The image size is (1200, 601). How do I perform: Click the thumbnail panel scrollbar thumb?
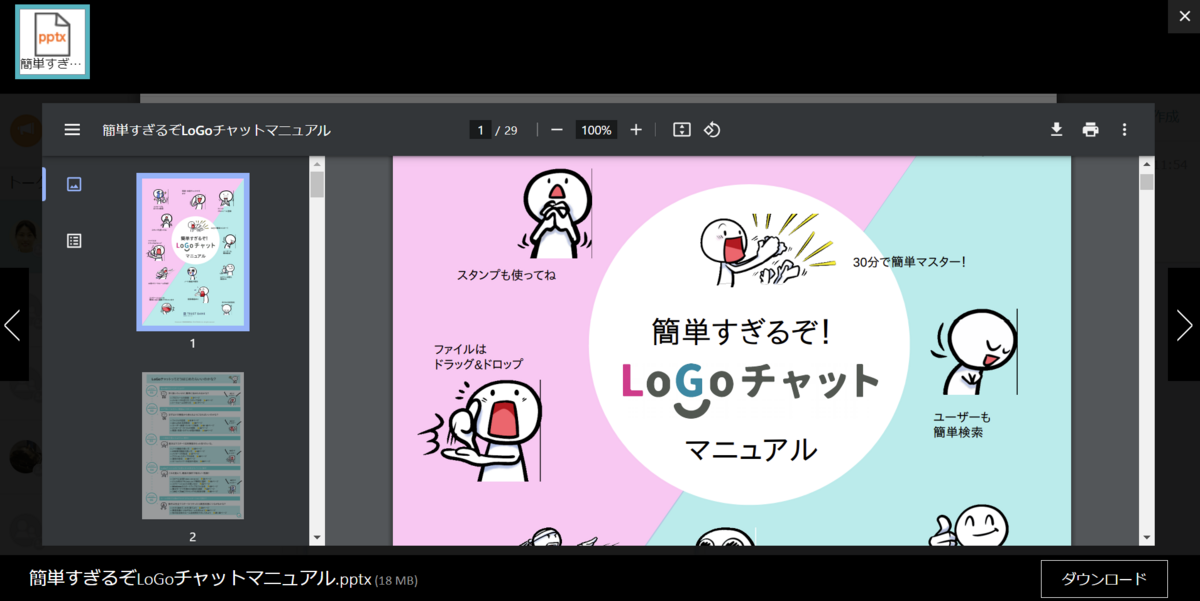(317, 185)
